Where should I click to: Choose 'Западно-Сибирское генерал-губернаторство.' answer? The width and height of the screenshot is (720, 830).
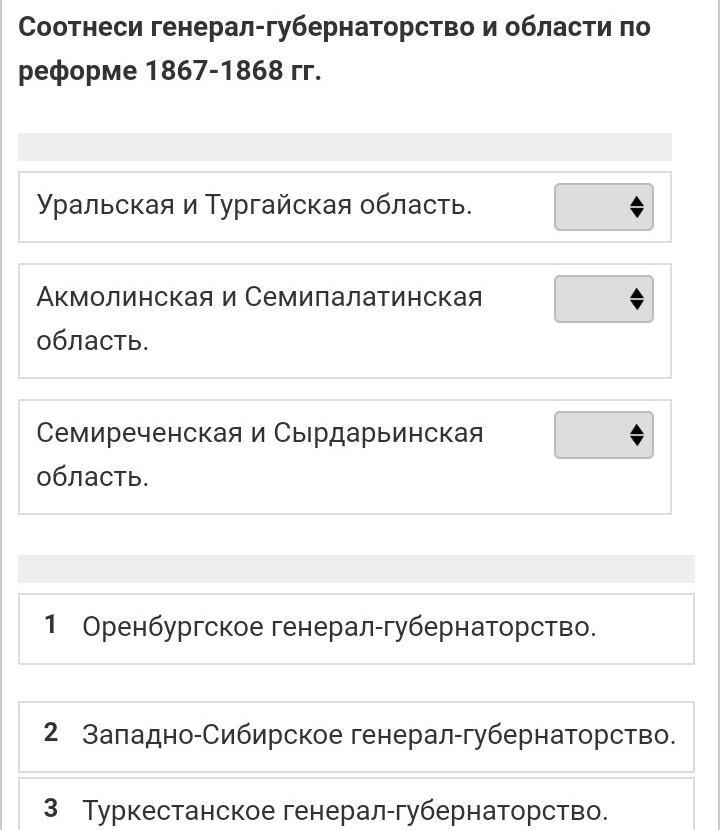coord(379,736)
